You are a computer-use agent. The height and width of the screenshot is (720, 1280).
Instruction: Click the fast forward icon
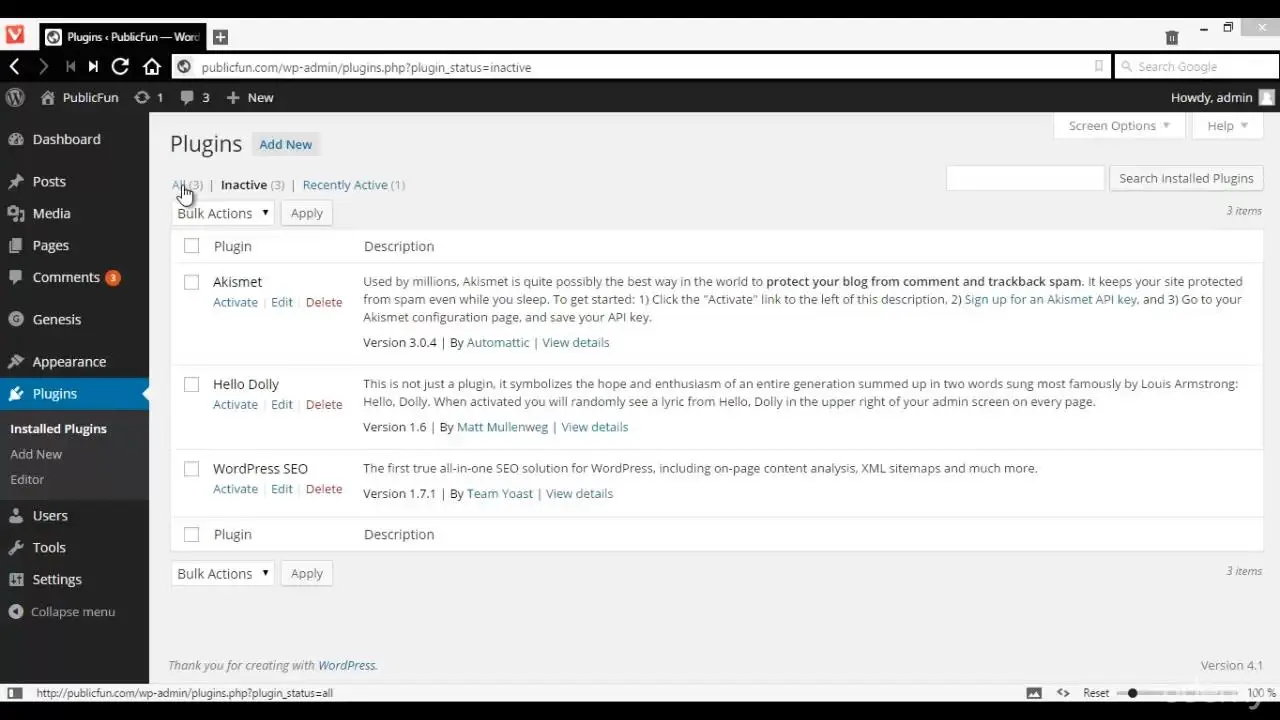(93, 67)
